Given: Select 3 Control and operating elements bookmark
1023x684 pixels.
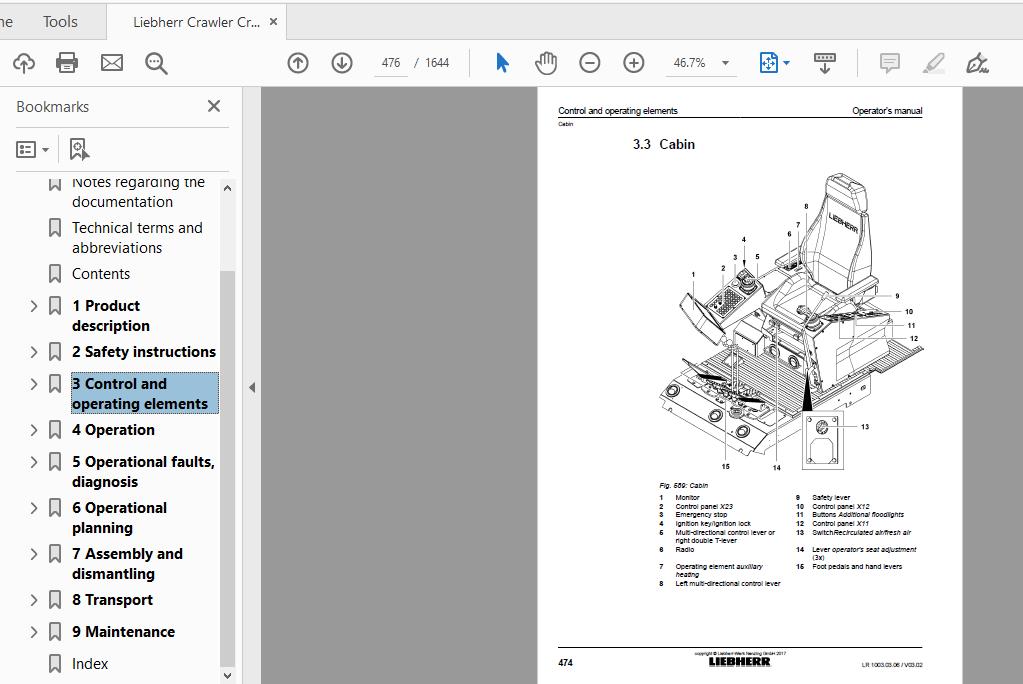Looking at the screenshot, I should 145,393.
